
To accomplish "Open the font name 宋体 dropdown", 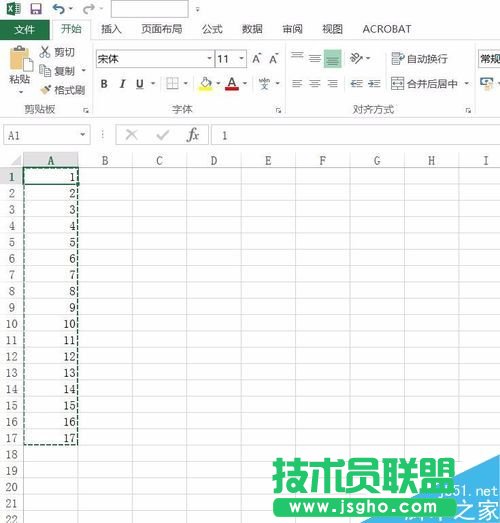I will click(x=209, y=58).
